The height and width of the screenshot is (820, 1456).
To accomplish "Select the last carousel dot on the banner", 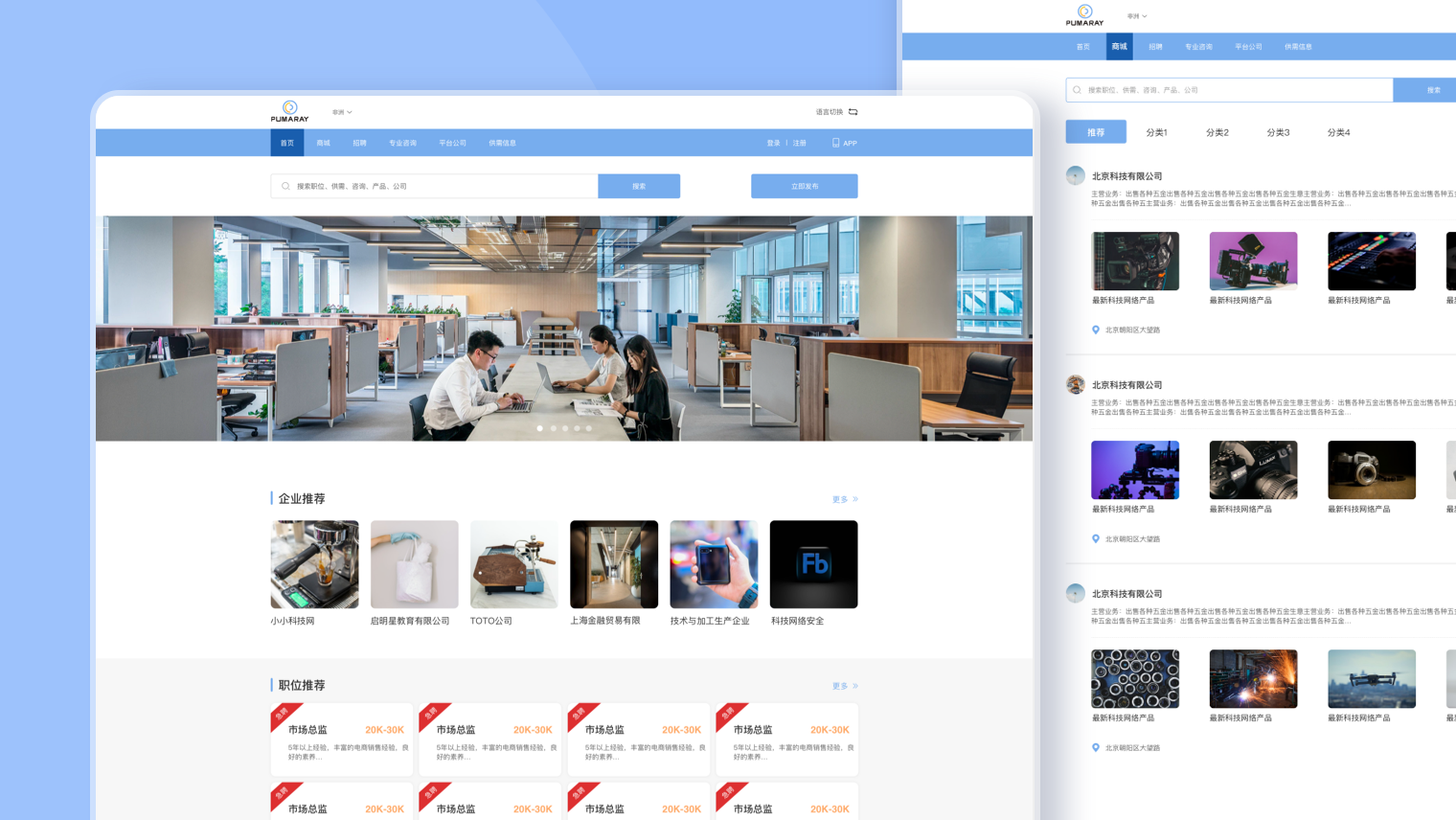I will [588, 428].
